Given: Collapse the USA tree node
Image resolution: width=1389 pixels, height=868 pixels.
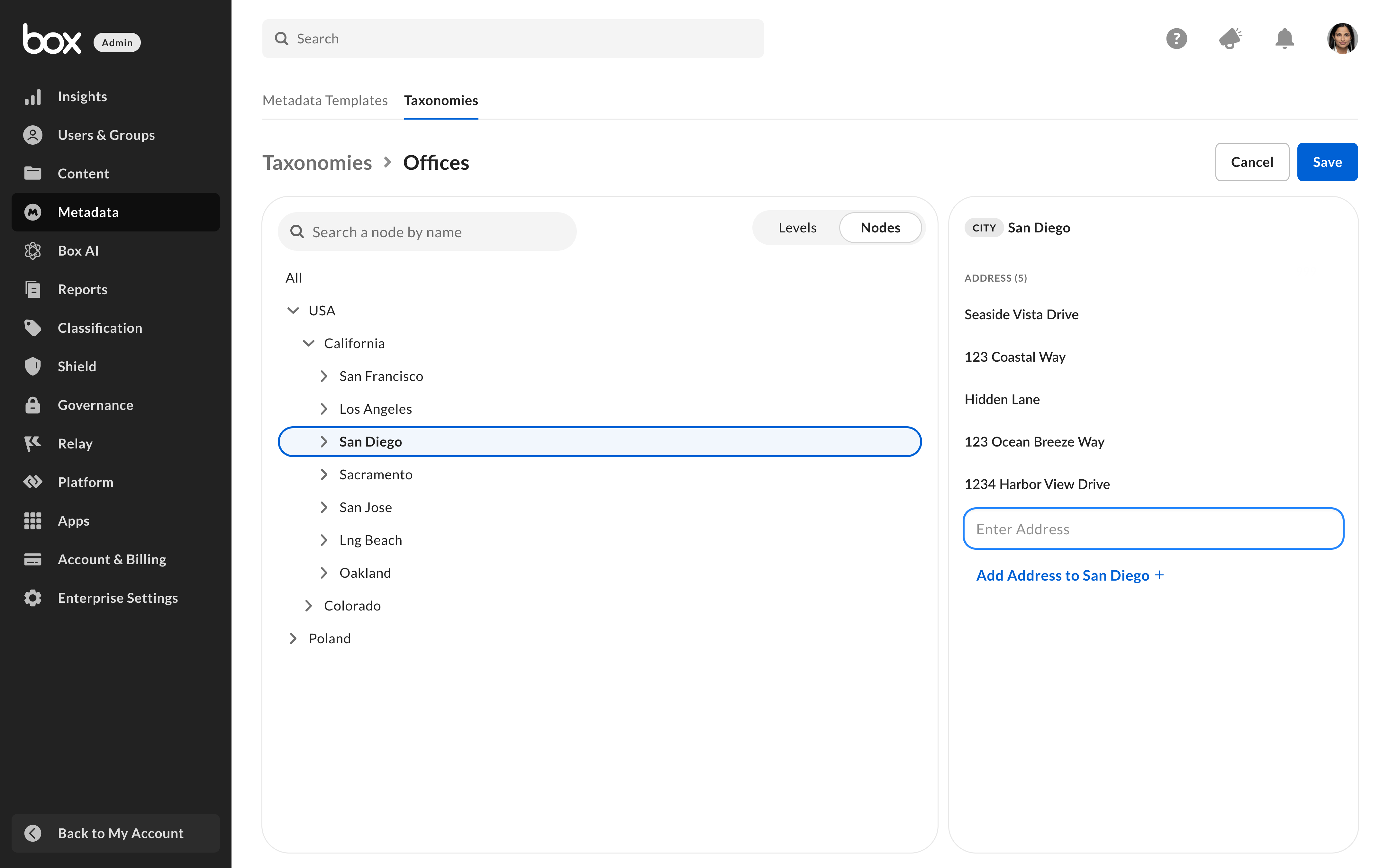Looking at the screenshot, I should (293, 311).
